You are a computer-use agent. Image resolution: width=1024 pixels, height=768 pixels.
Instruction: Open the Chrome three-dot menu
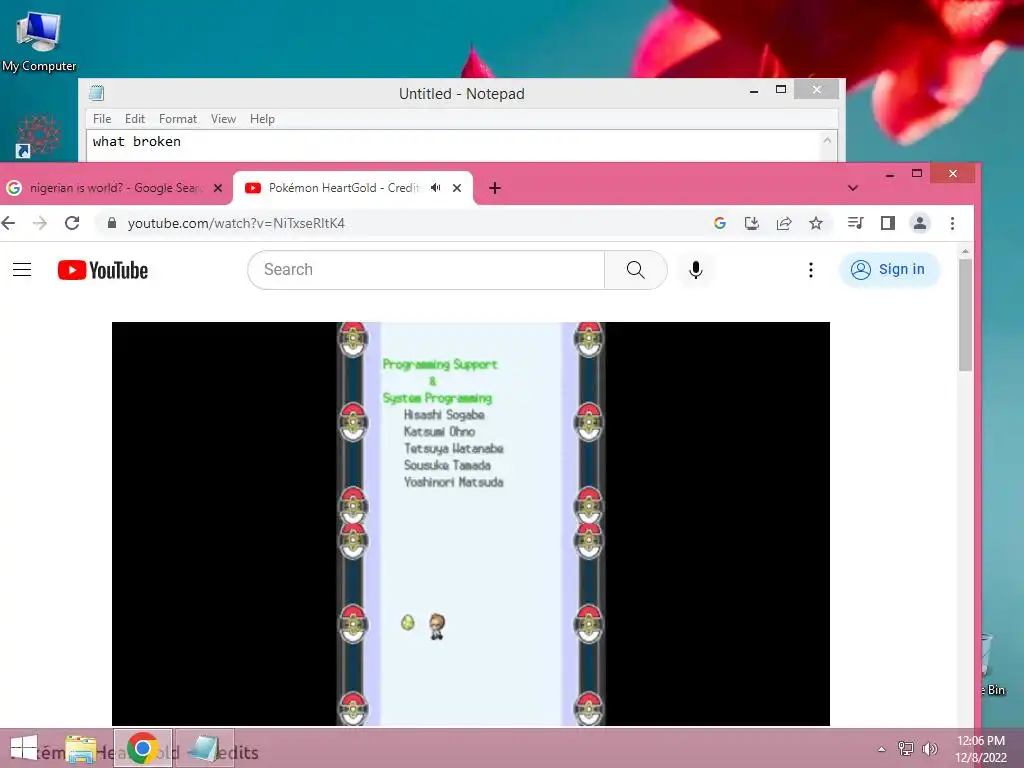point(952,223)
